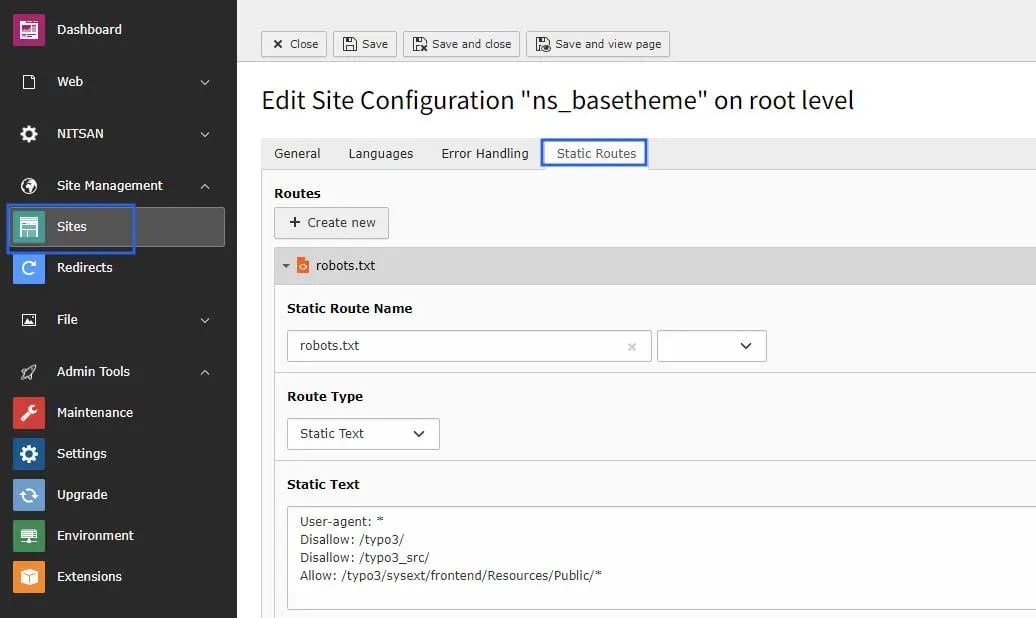Expand the File menu group
Screen dimensions: 1036x618
[205, 321]
